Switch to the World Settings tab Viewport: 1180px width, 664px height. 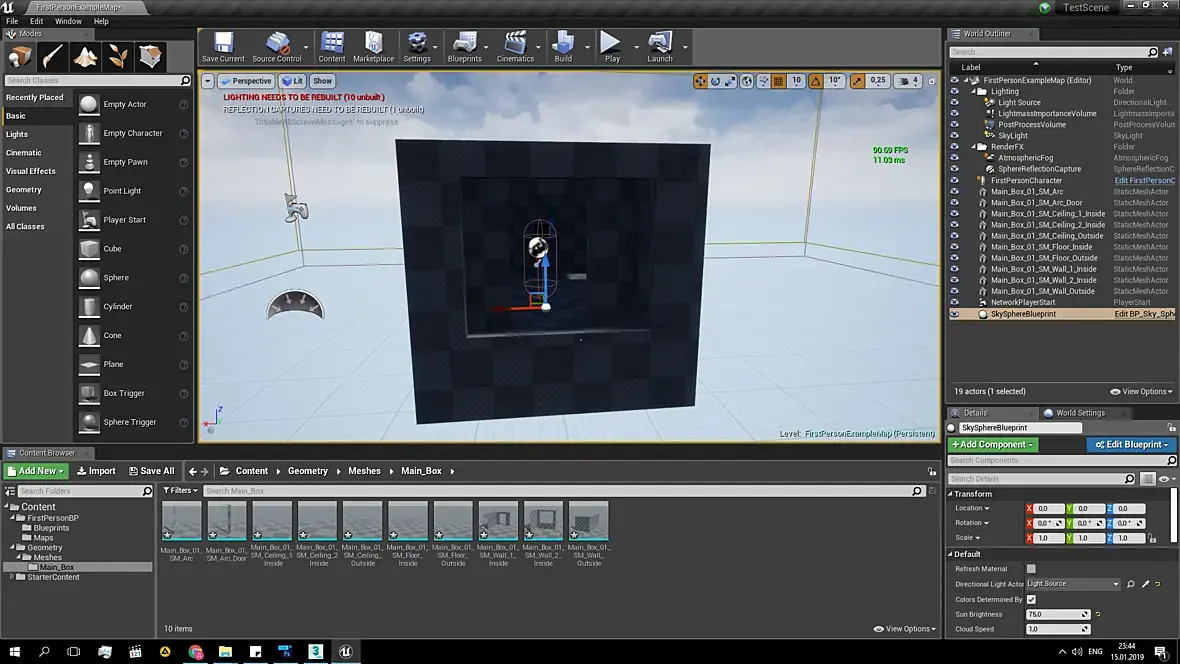click(1079, 413)
